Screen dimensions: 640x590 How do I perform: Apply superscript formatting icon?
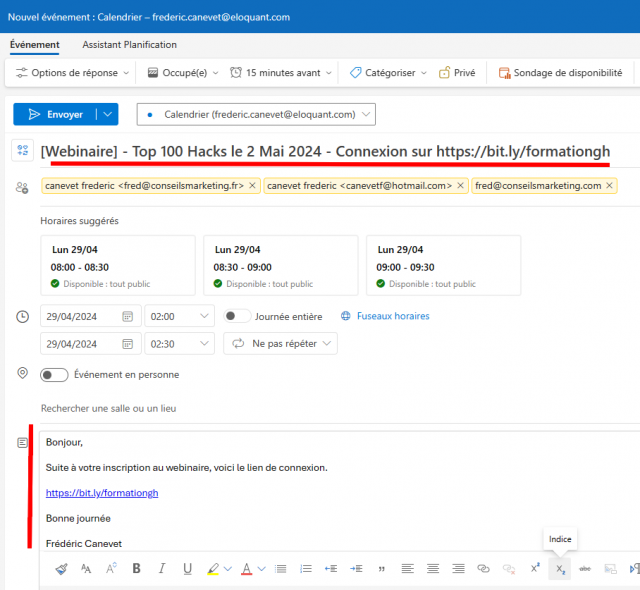pyautogui.click(x=535, y=568)
